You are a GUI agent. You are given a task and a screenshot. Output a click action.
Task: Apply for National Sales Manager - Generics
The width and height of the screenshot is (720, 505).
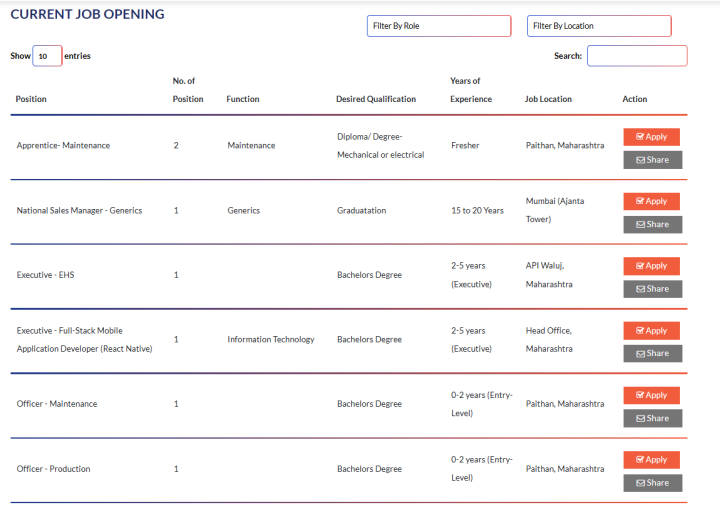[x=651, y=201]
